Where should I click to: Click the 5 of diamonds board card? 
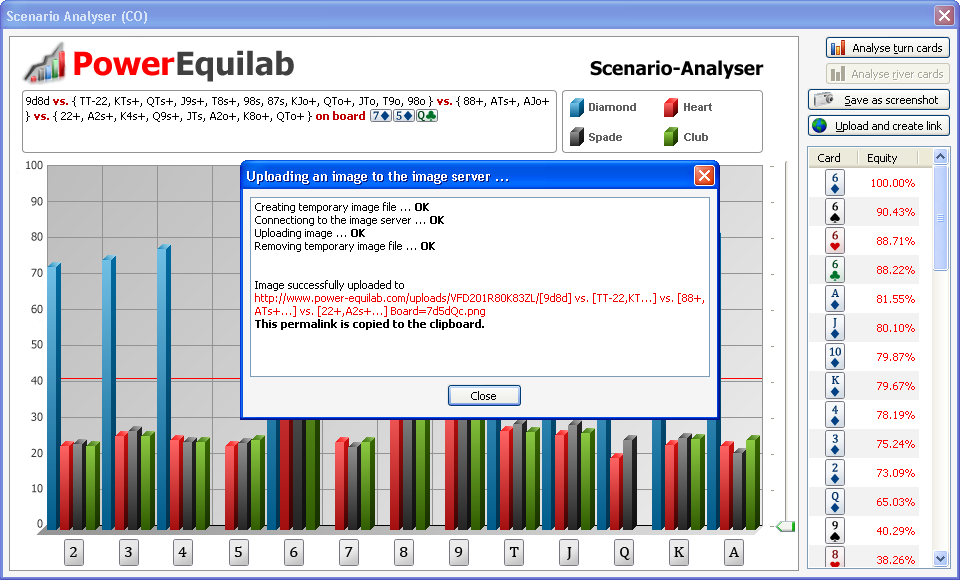pyautogui.click(x=403, y=116)
